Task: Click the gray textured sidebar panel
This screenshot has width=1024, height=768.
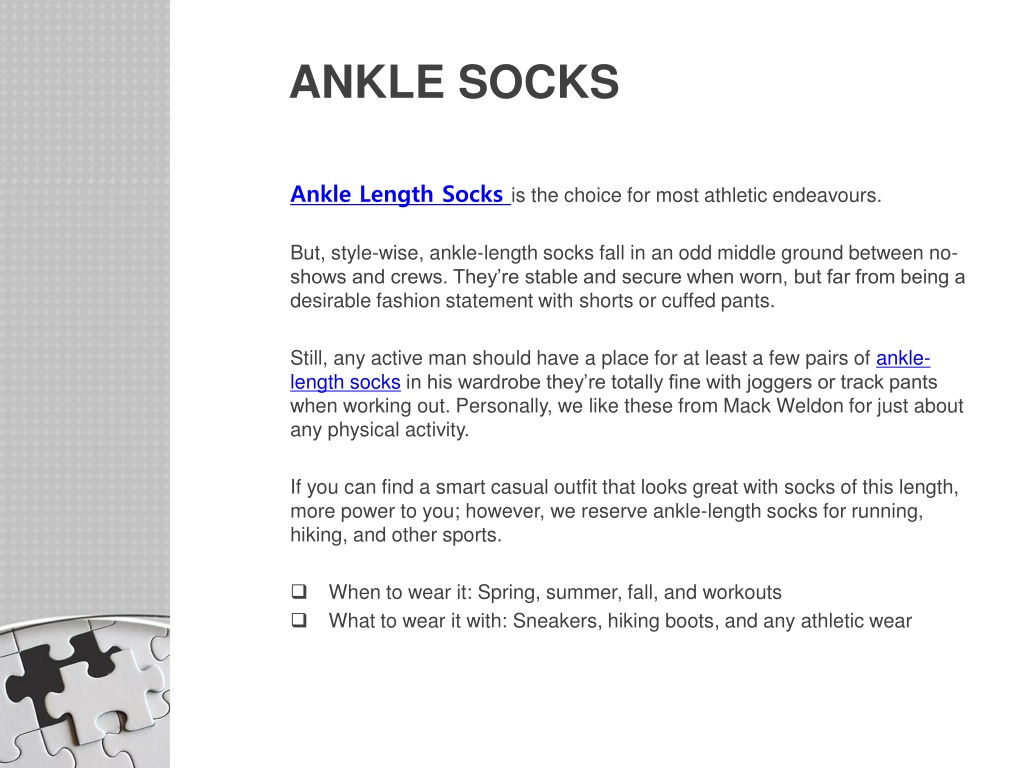Action: click(x=85, y=307)
